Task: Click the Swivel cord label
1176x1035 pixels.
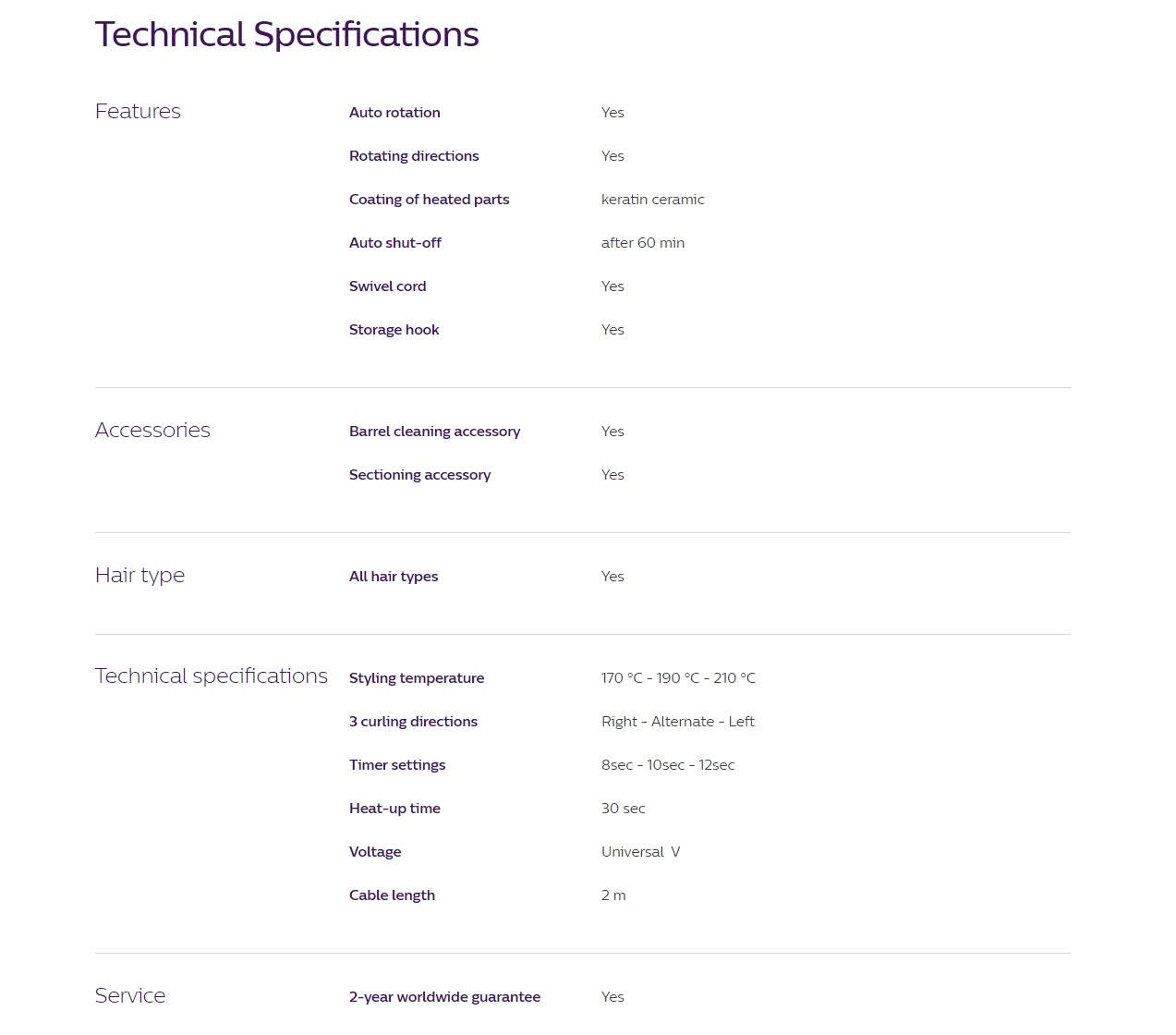Action: point(387,286)
